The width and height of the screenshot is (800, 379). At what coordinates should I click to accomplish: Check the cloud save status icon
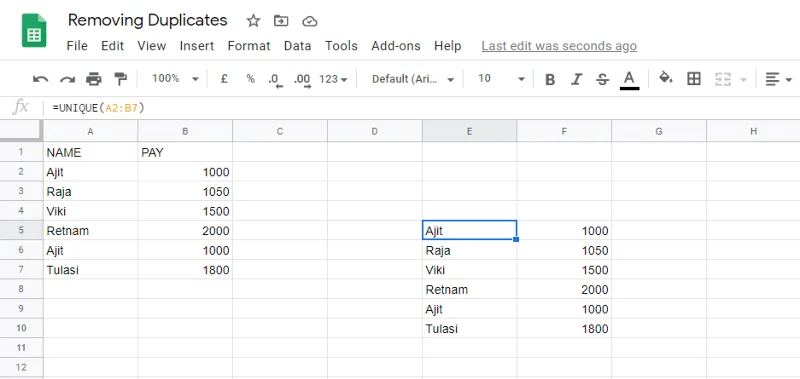pyautogui.click(x=310, y=21)
